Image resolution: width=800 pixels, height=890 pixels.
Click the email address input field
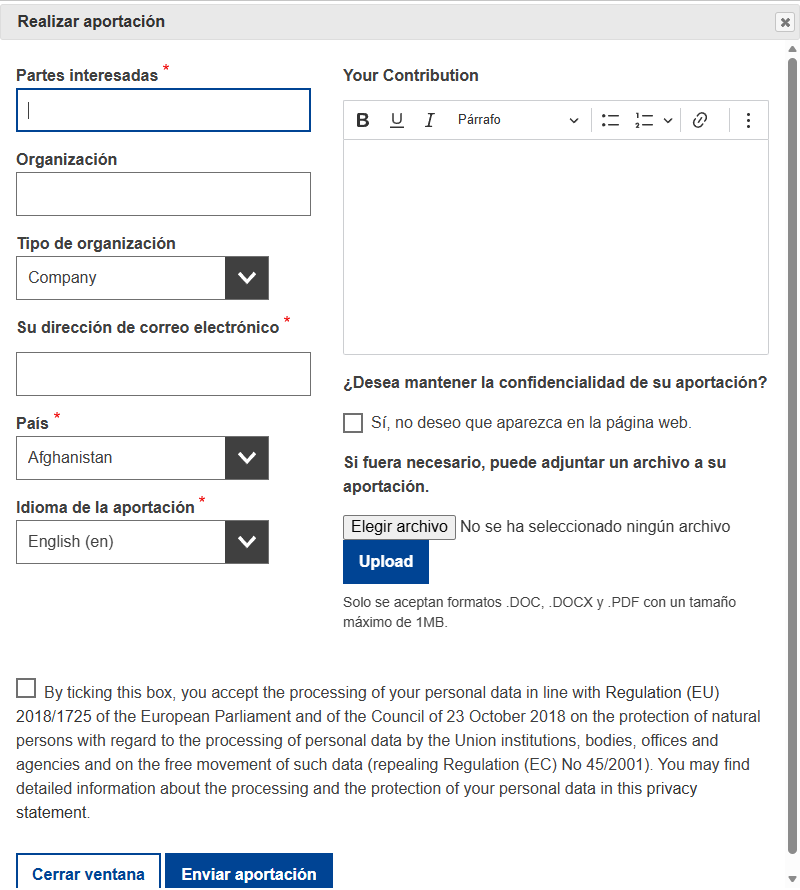tap(164, 374)
